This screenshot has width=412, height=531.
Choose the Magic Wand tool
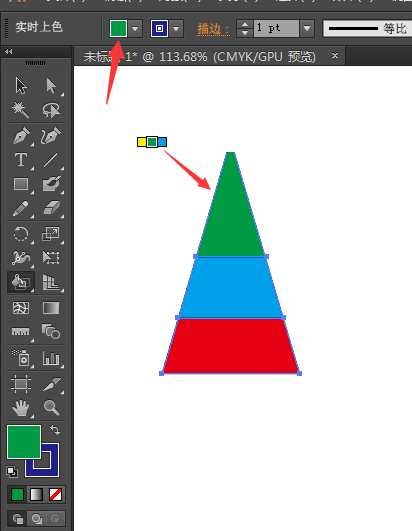tap(21, 110)
